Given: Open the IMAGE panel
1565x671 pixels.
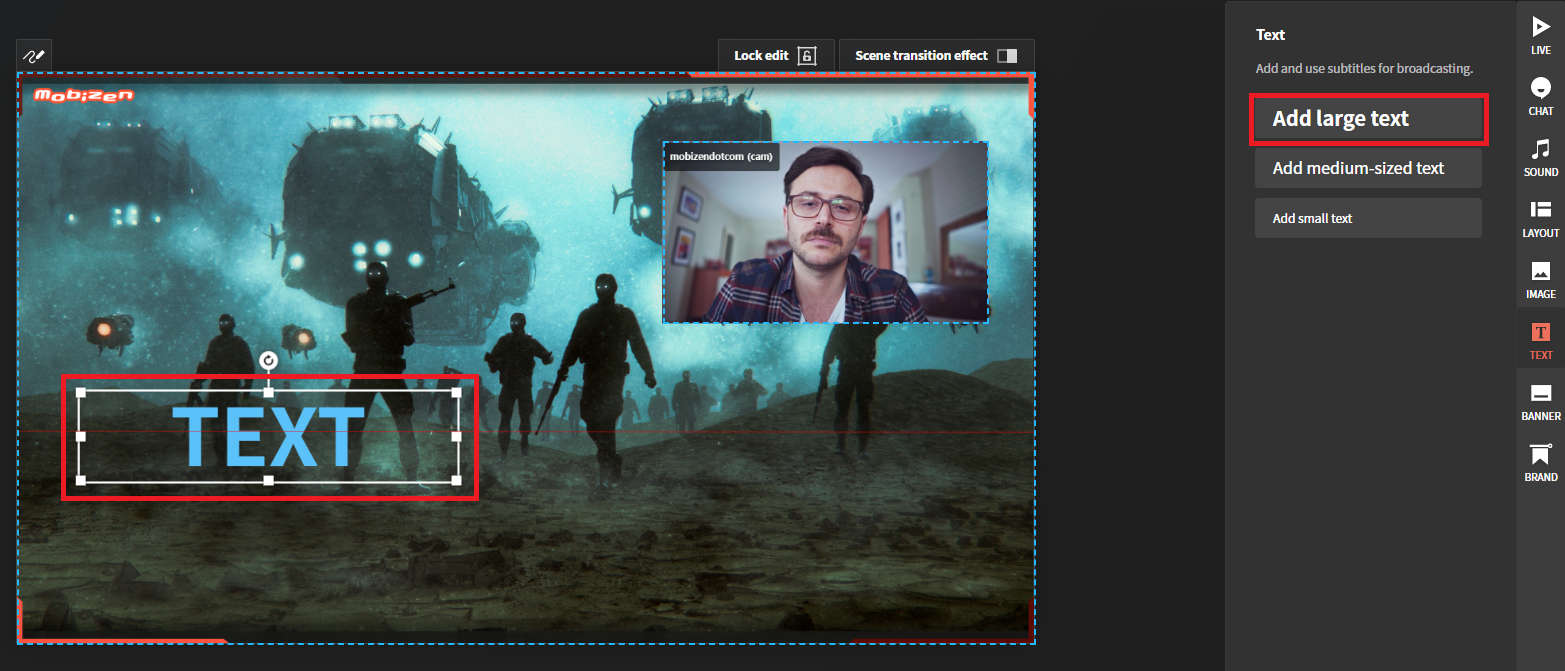Looking at the screenshot, I should coord(1540,279).
